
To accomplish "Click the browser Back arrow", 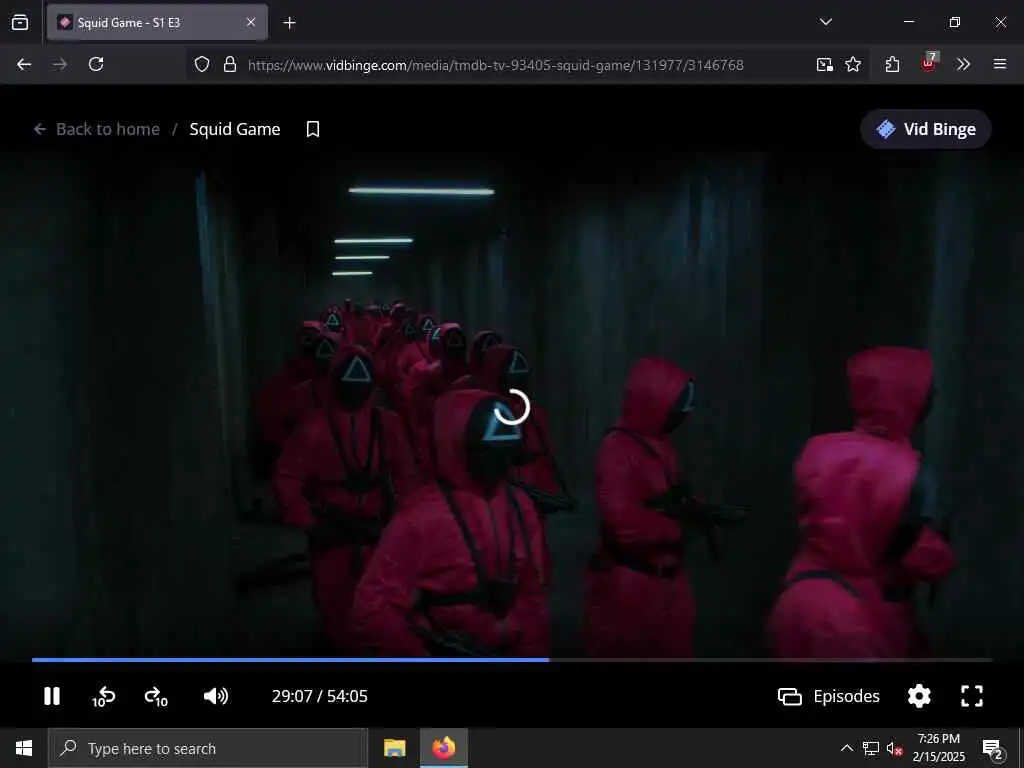I will [x=24, y=64].
